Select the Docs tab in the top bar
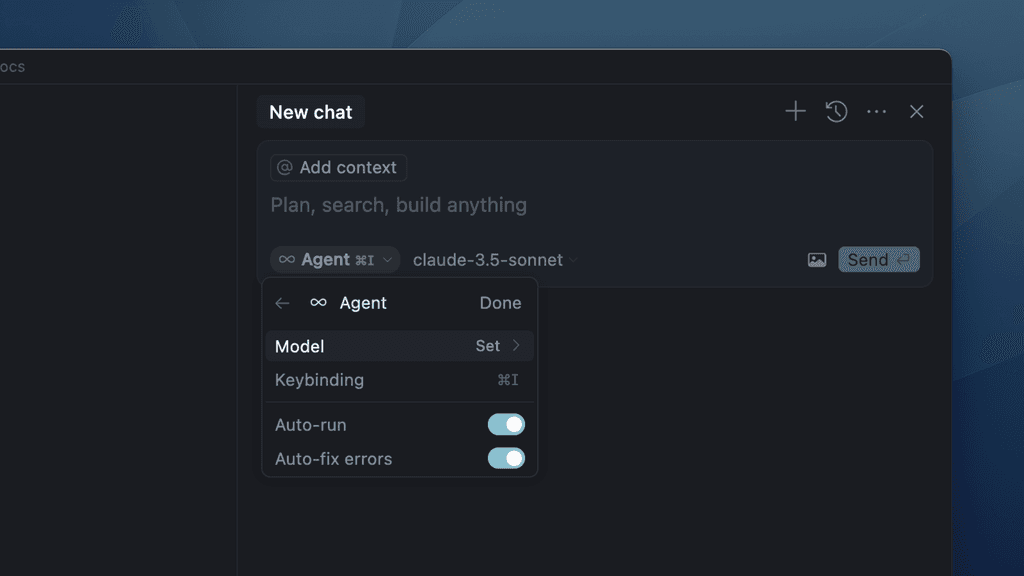 coord(12,66)
